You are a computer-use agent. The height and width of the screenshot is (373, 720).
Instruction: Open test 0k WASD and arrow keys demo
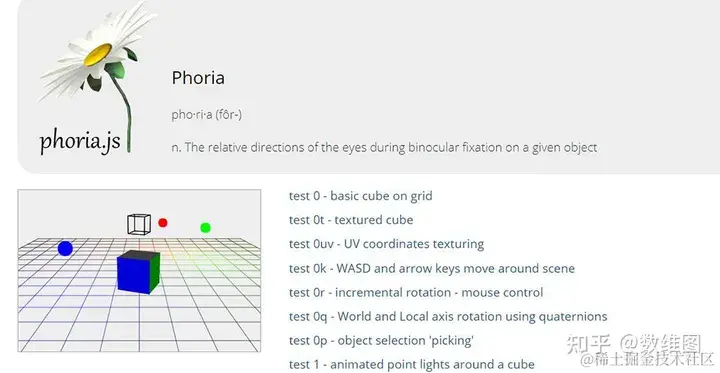[x=432, y=268]
